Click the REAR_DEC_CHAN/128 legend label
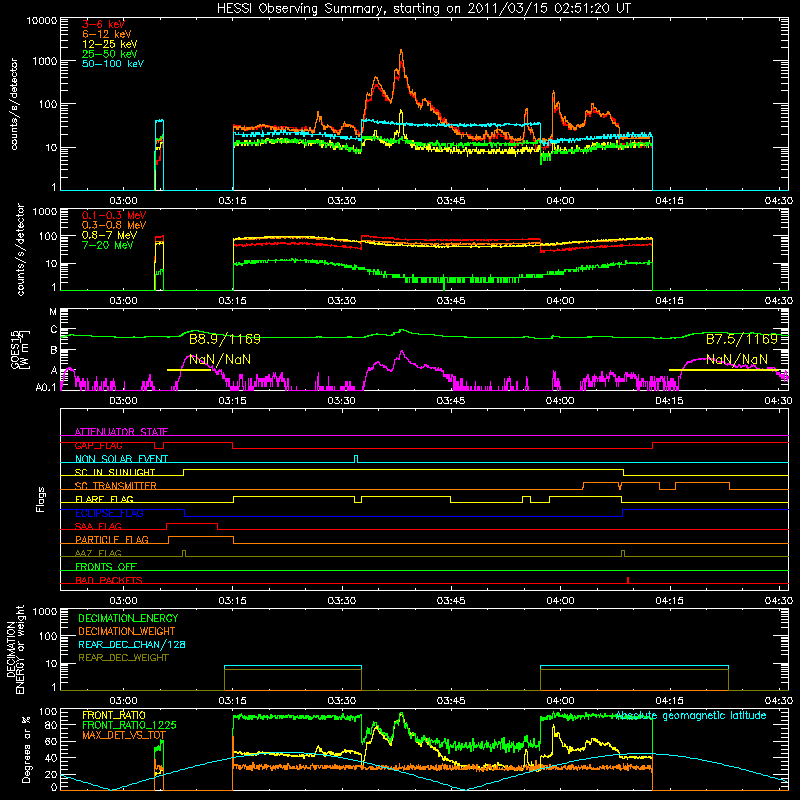This screenshot has height=800, width=800. 132,644
